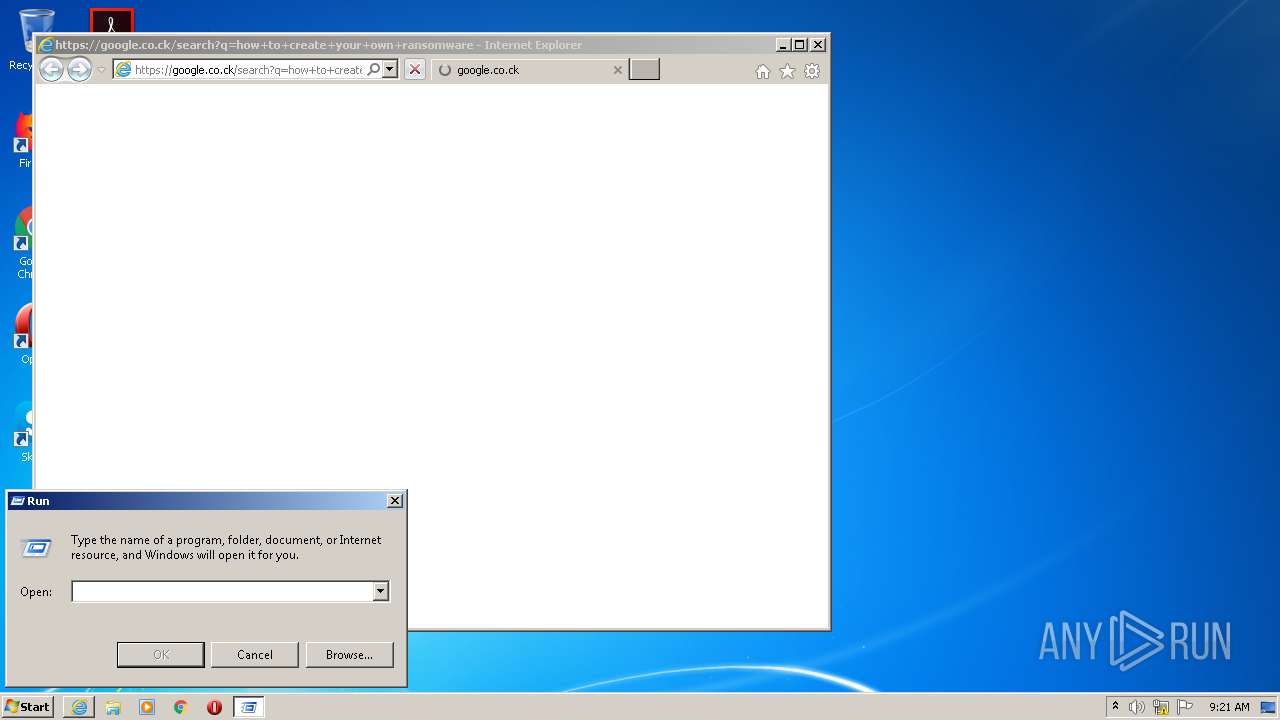This screenshot has height=720, width=1280.
Task: Open Google Chrome from taskbar
Action: 181,707
